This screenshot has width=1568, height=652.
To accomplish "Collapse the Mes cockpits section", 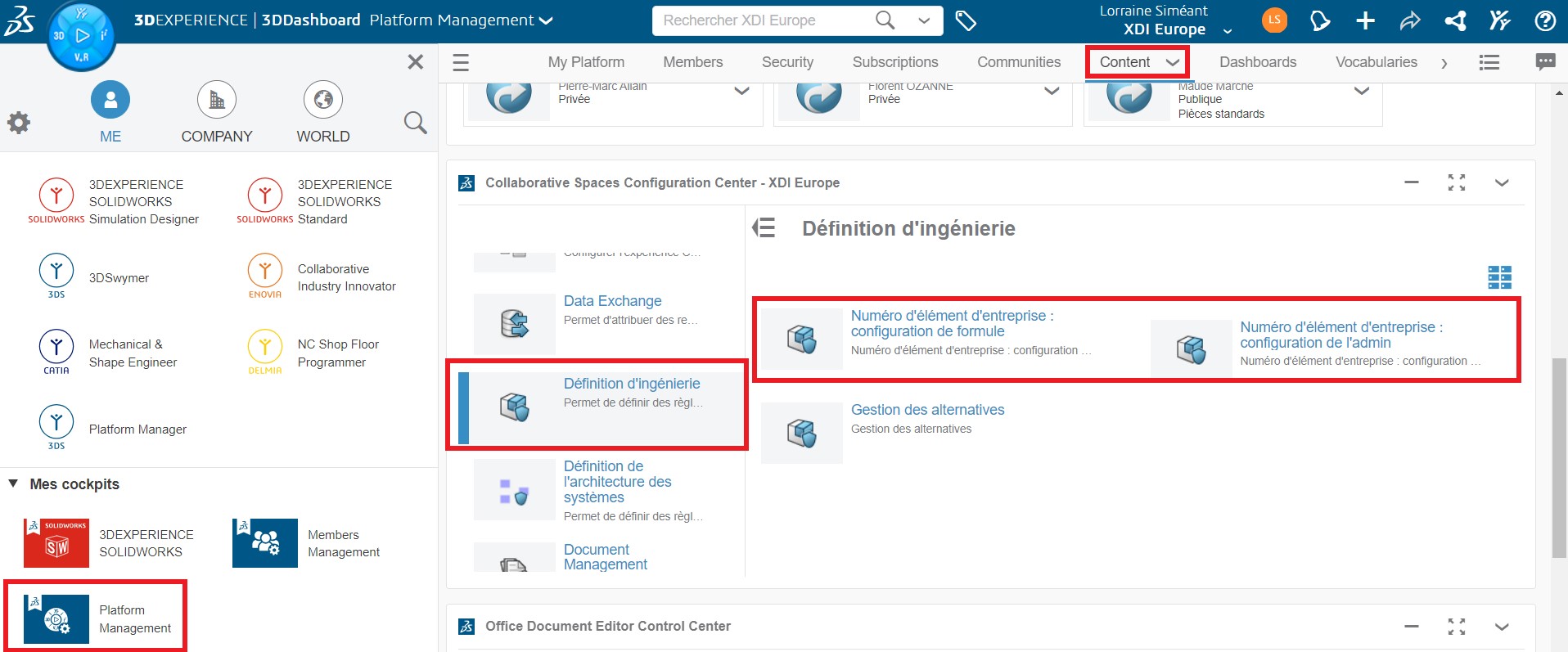I will pos(13,483).
